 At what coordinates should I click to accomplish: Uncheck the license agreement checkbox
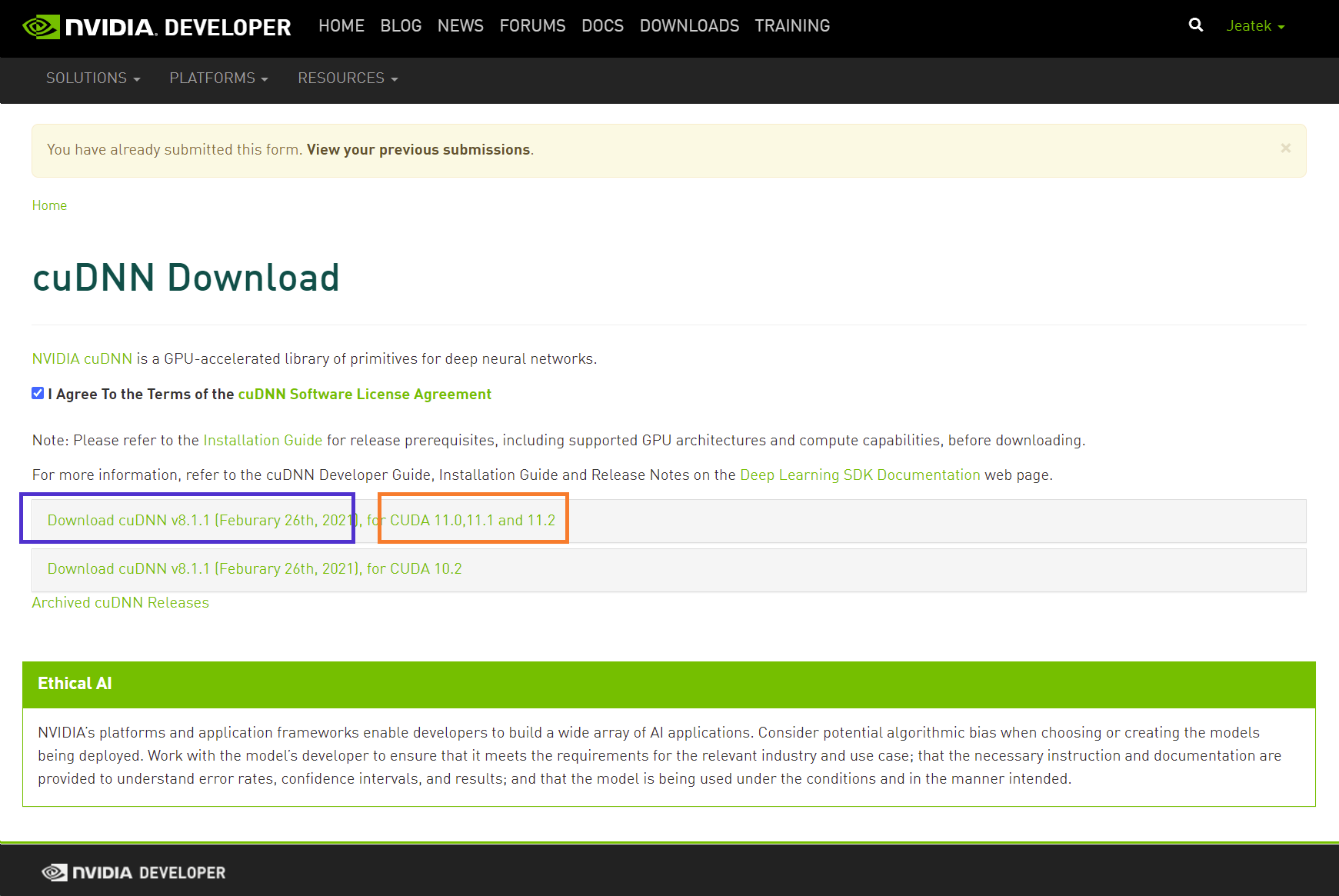(x=38, y=393)
